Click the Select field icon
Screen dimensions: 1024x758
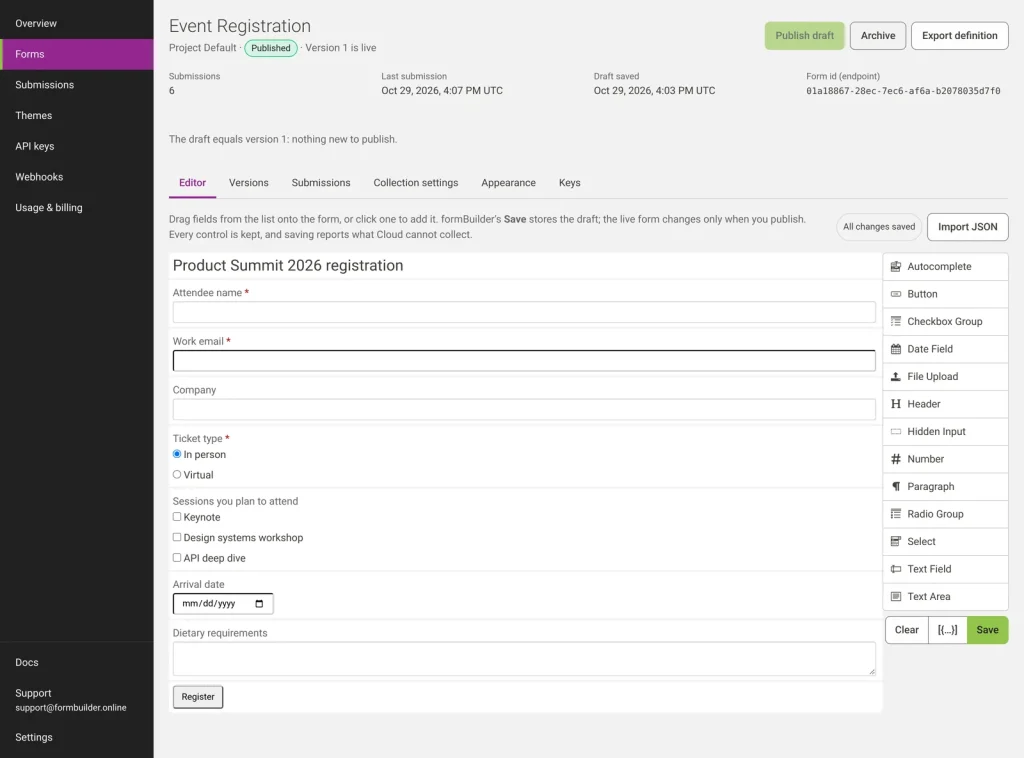click(x=895, y=541)
